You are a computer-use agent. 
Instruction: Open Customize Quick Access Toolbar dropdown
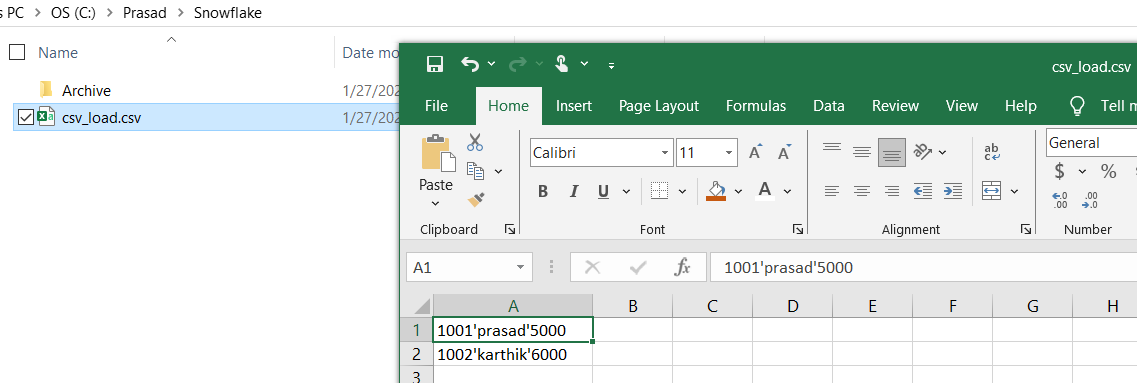coord(611,65)
